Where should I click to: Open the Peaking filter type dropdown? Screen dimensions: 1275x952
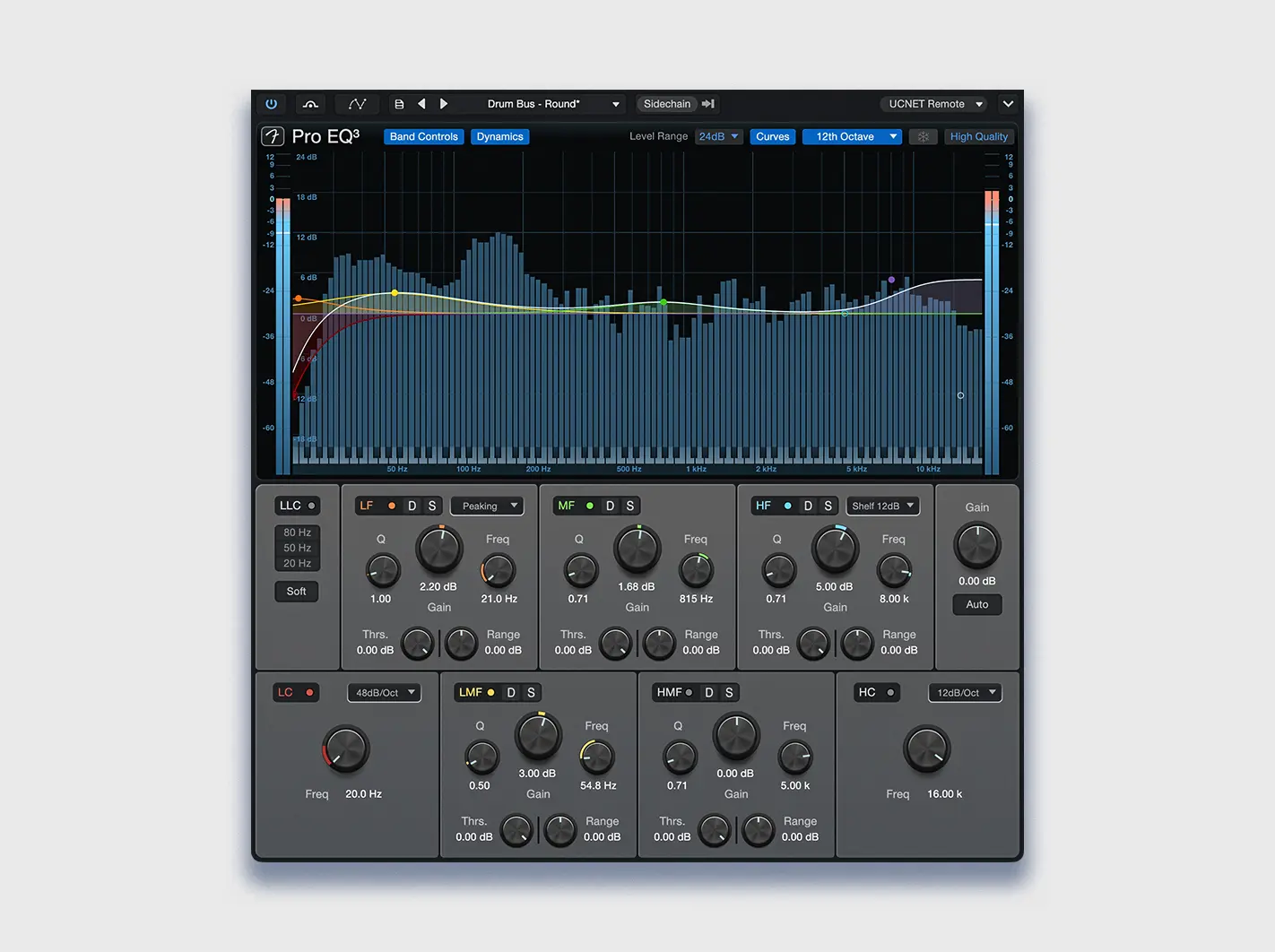pyautogui.click(x=487, y=506)
